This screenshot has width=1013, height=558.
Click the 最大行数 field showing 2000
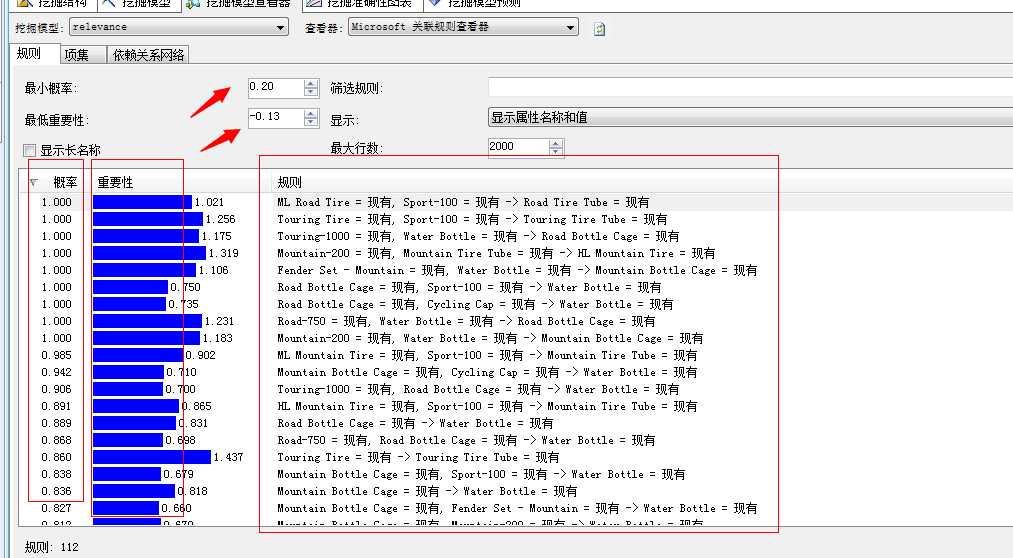519,147
